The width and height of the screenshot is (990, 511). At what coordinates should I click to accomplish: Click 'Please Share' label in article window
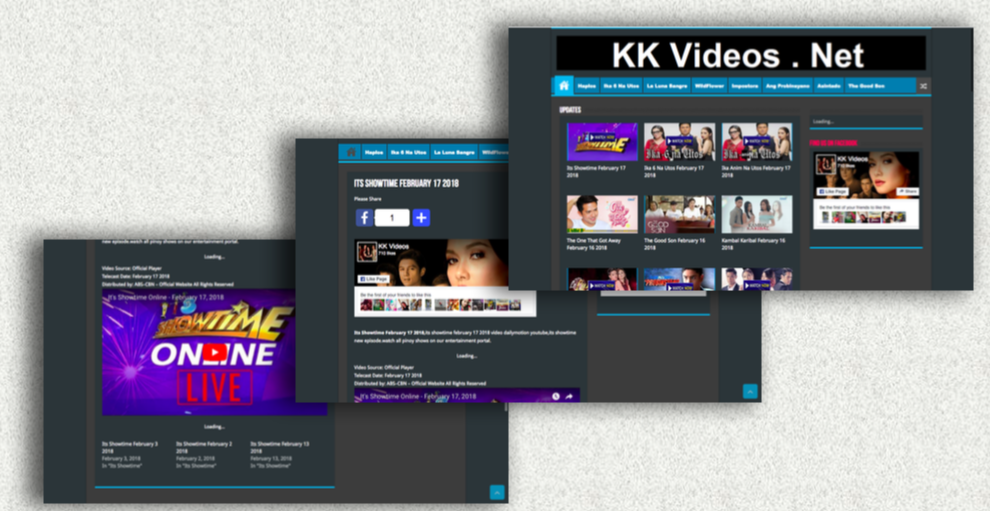pyautogui.click(x=367, y=199)
